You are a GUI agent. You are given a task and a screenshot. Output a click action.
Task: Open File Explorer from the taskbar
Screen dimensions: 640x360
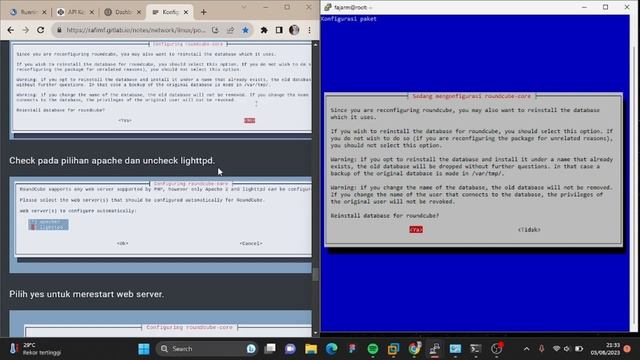(x=311, y=349)
